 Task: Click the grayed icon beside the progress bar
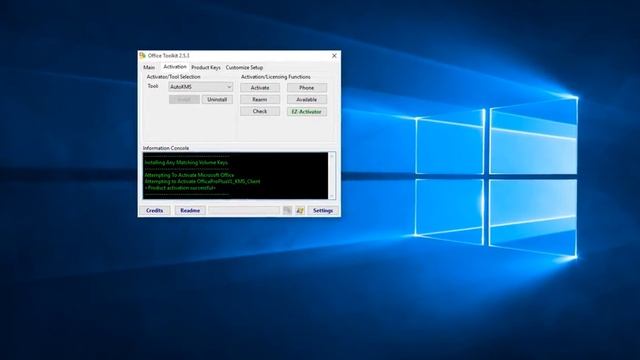point(288,210)
